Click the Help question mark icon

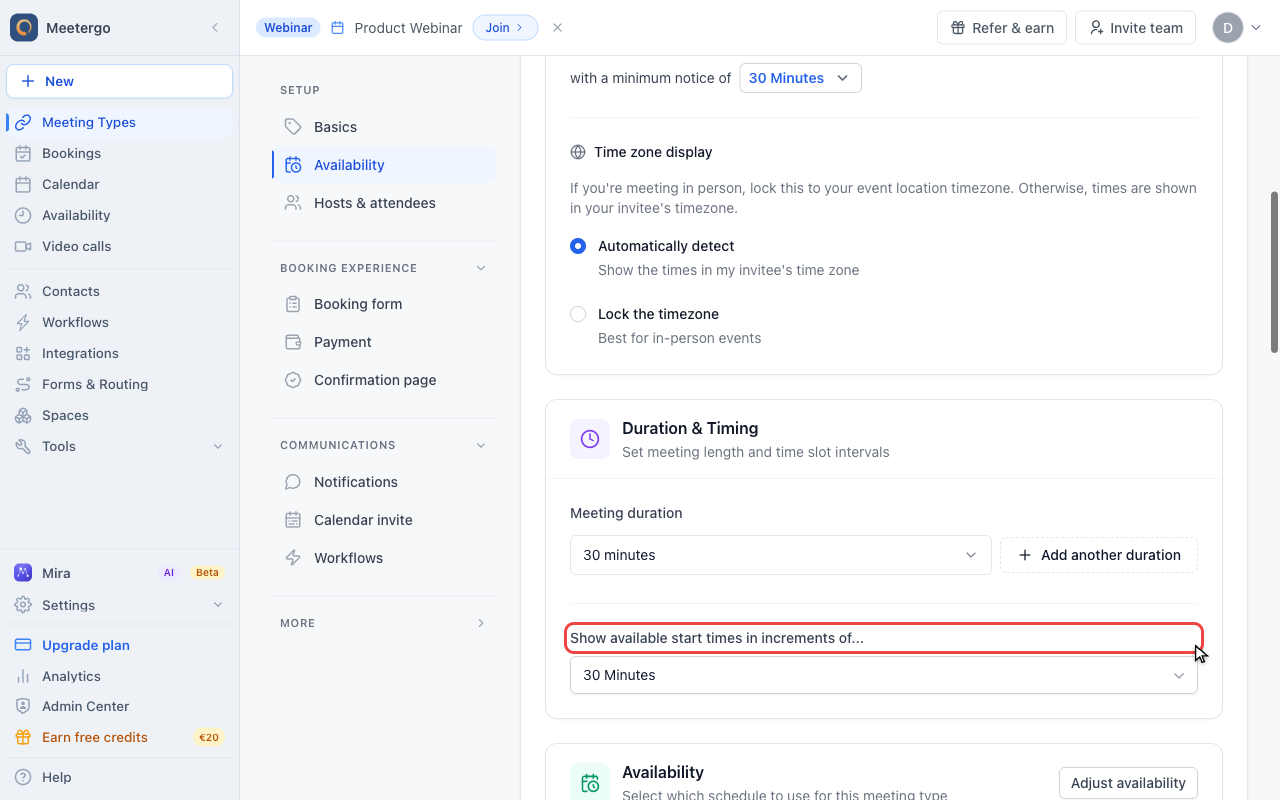click(23, 777)
